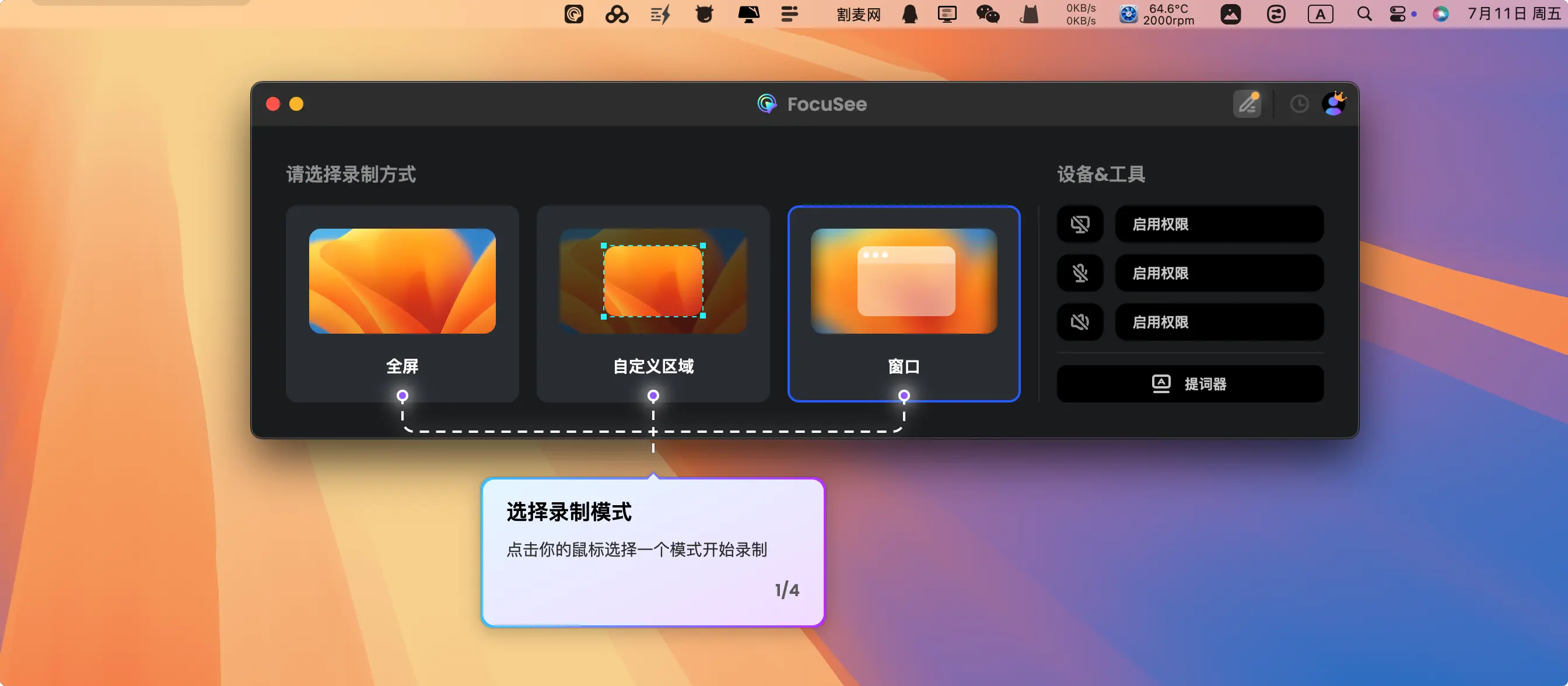Screen dimensions: 1568x686
Task: Open macOS Control Center
Action: 1398,14
